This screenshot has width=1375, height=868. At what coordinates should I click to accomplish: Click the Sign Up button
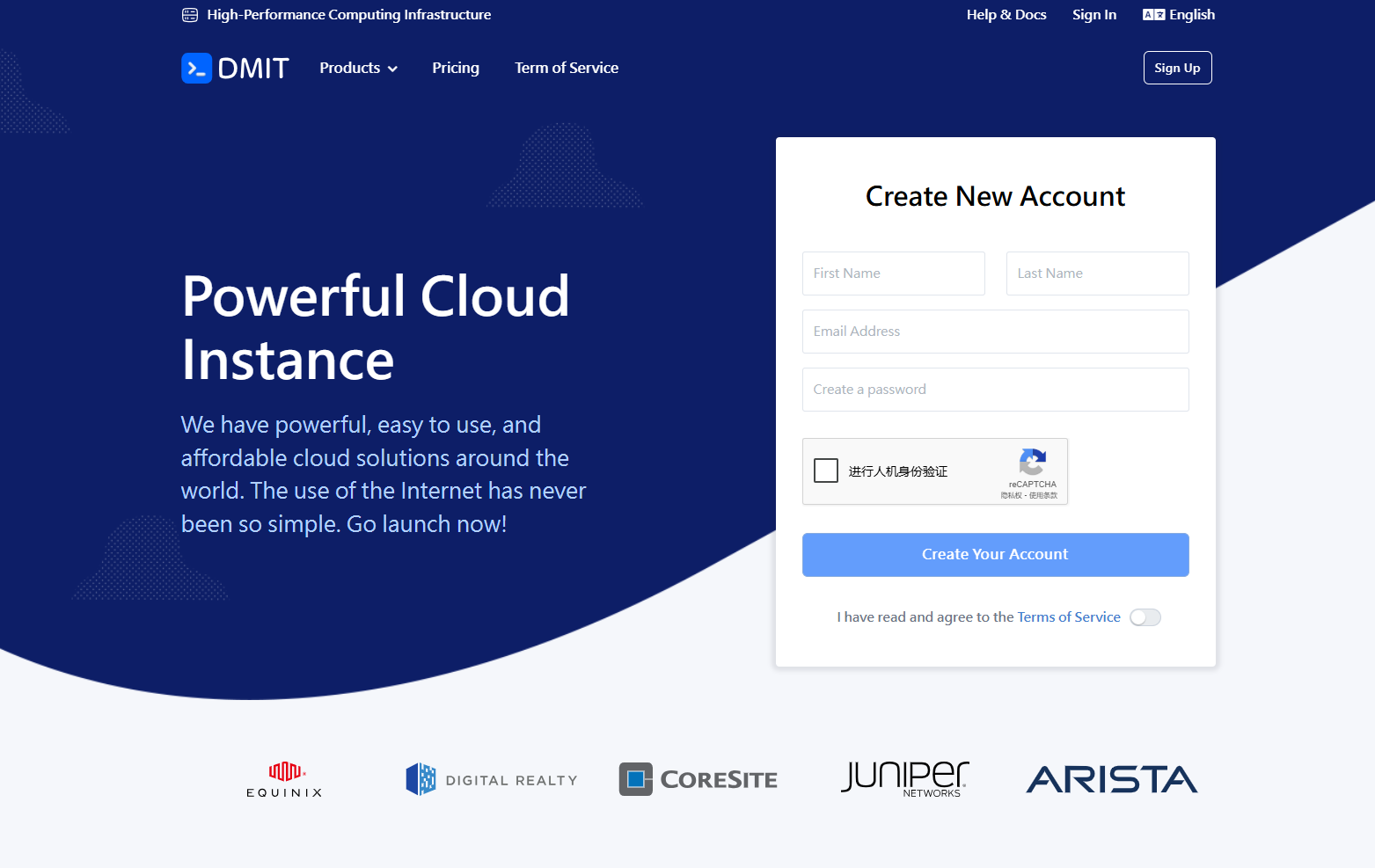point(1177,69)
